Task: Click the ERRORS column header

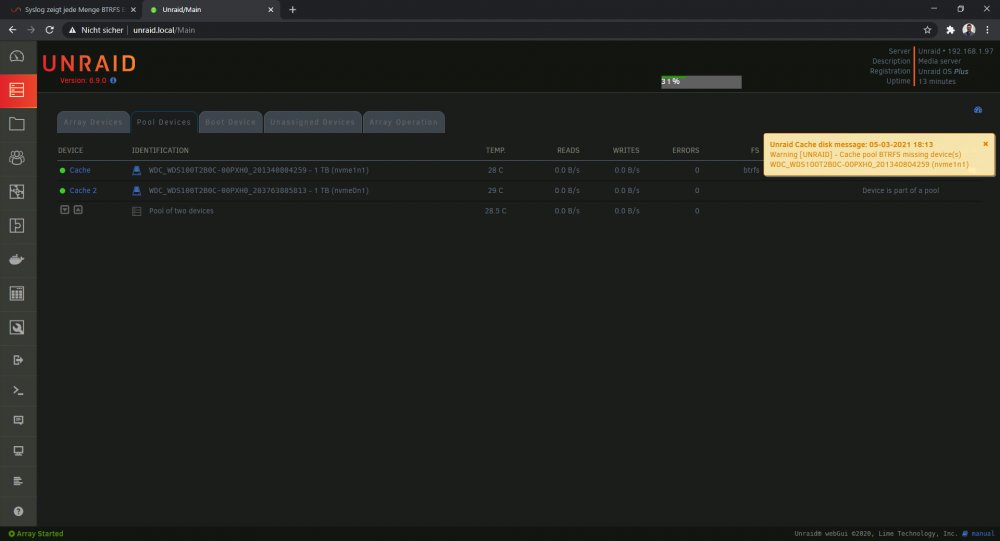Action: click(x=686, y=151)
